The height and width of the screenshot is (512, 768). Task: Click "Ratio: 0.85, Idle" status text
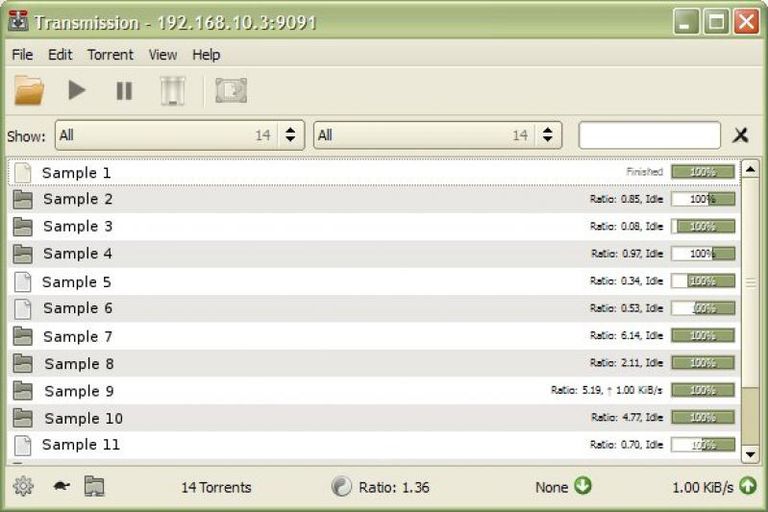coord(626,199)
